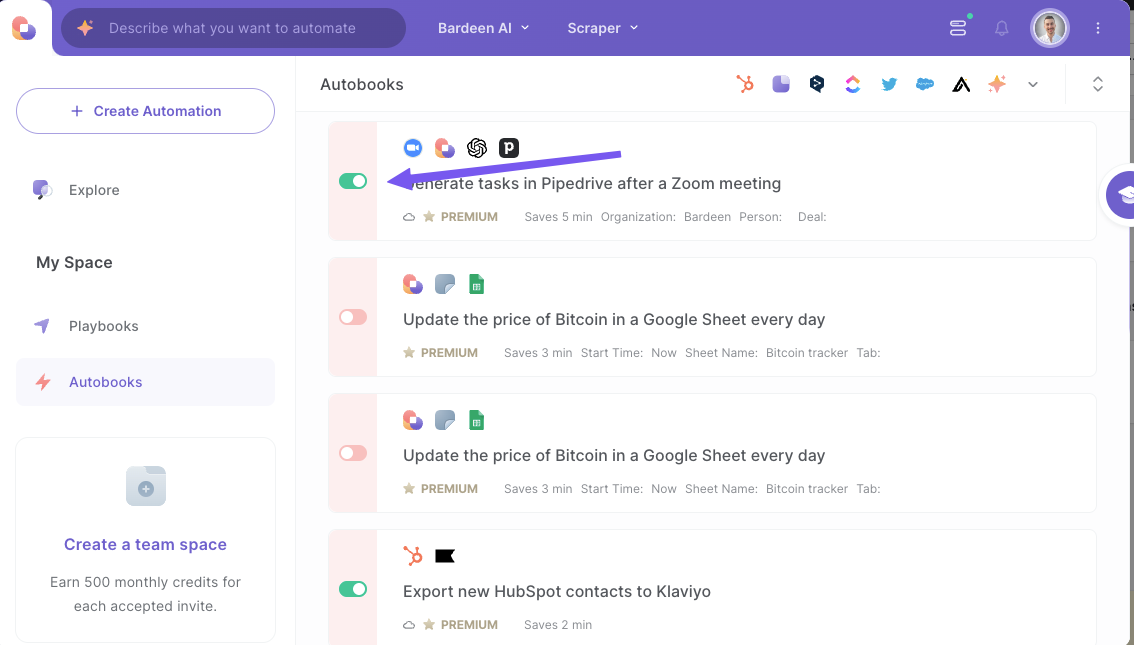Open Generate tasks in Pipedrive after Zoom meeting
Image resolution: width=1134 pixels, height=645 pixels.
point(592,184)
